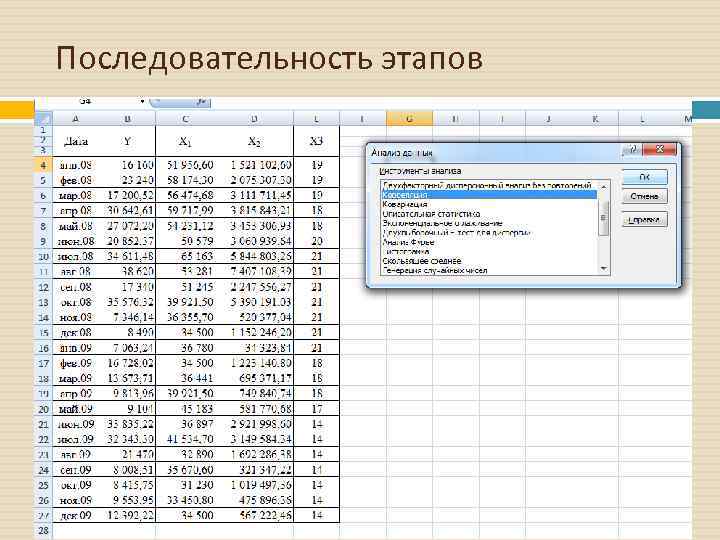
Task: Select row 12 header
Action: coord(44,287)
